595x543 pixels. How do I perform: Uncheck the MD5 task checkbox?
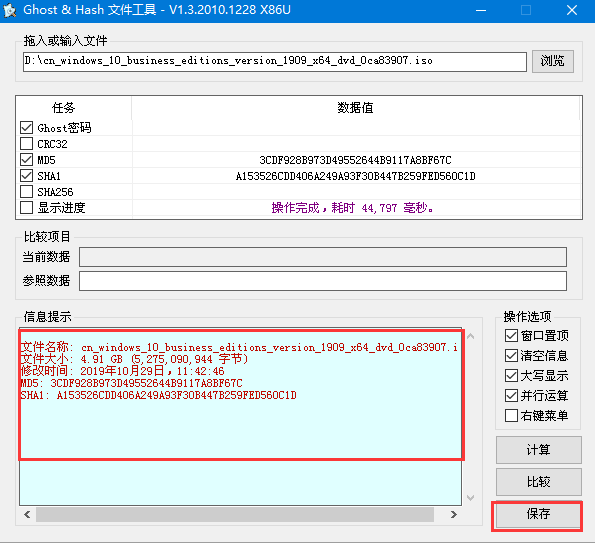tap(26, 159)
